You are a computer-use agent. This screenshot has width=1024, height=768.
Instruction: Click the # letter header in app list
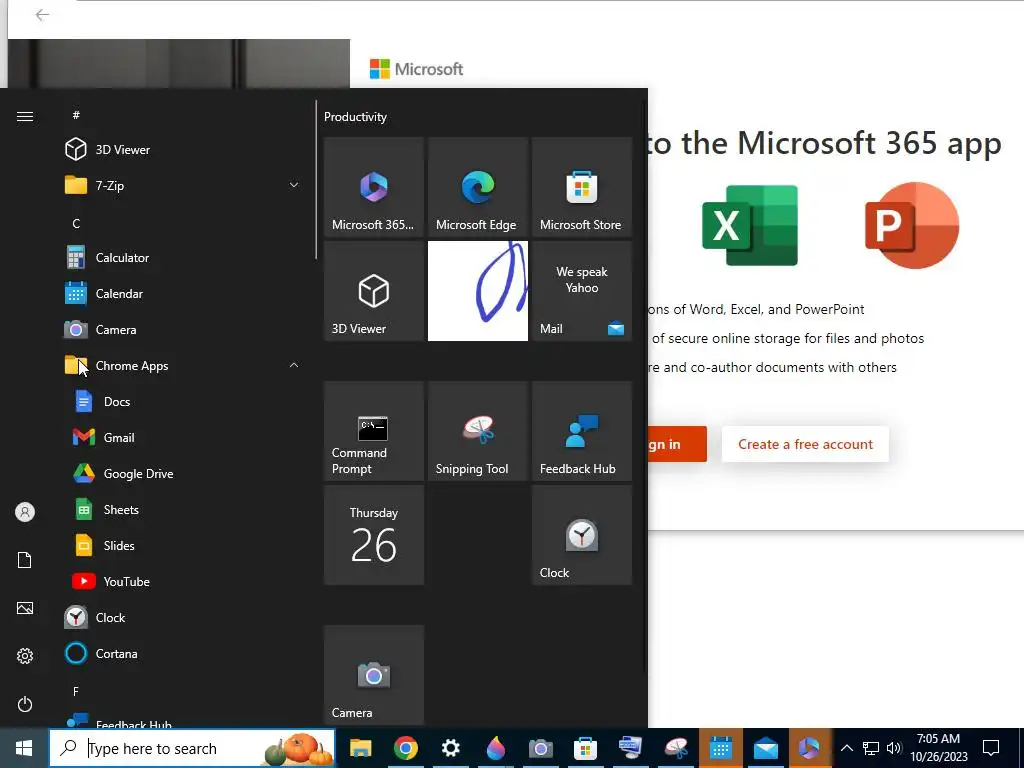(x=76, y=115)
